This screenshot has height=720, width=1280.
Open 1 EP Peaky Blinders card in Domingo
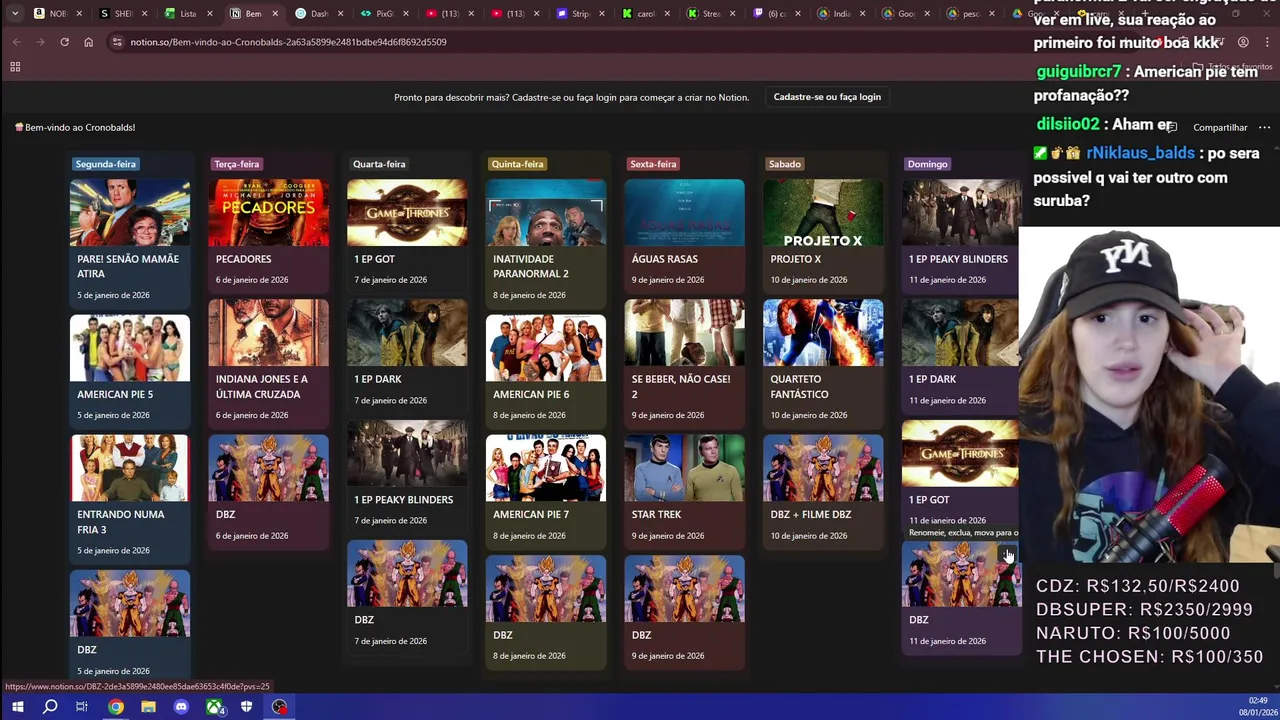pyautogui.click(x=960, y=235)
